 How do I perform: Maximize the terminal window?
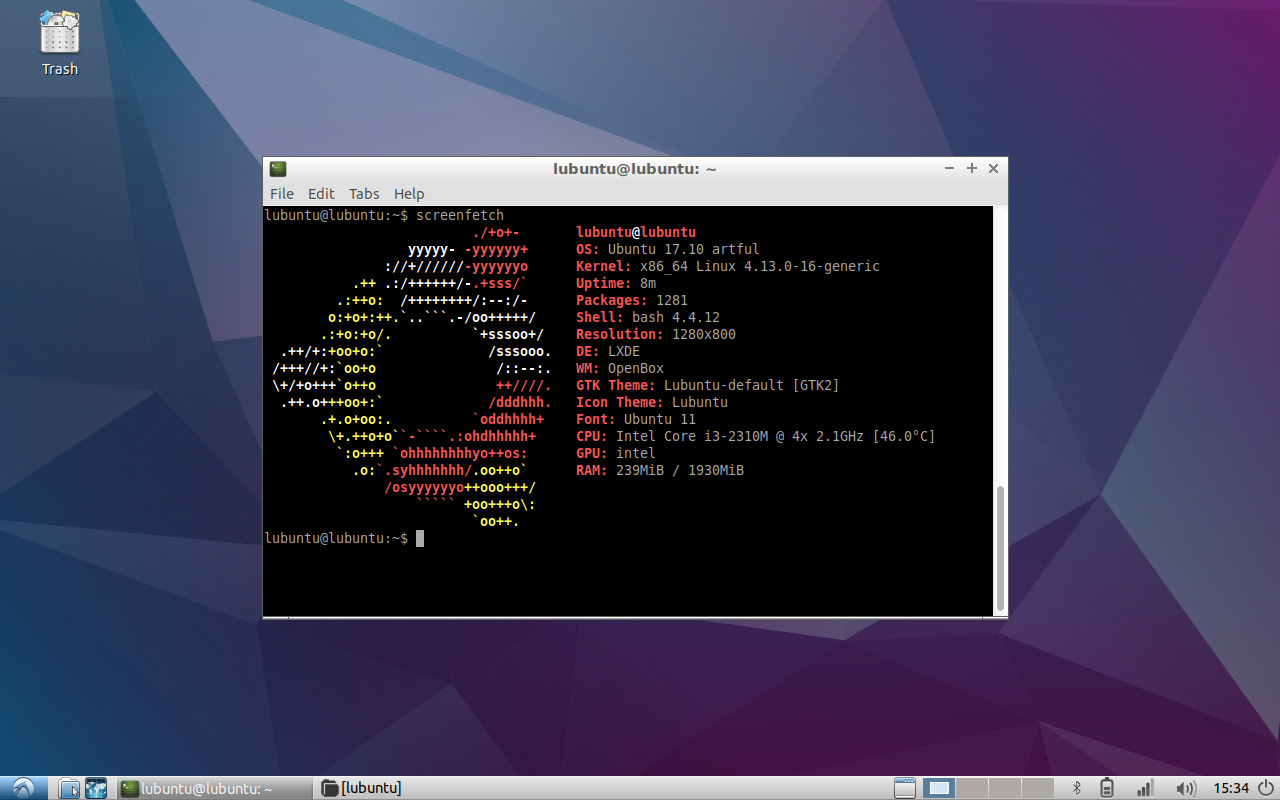click(972, 169)
